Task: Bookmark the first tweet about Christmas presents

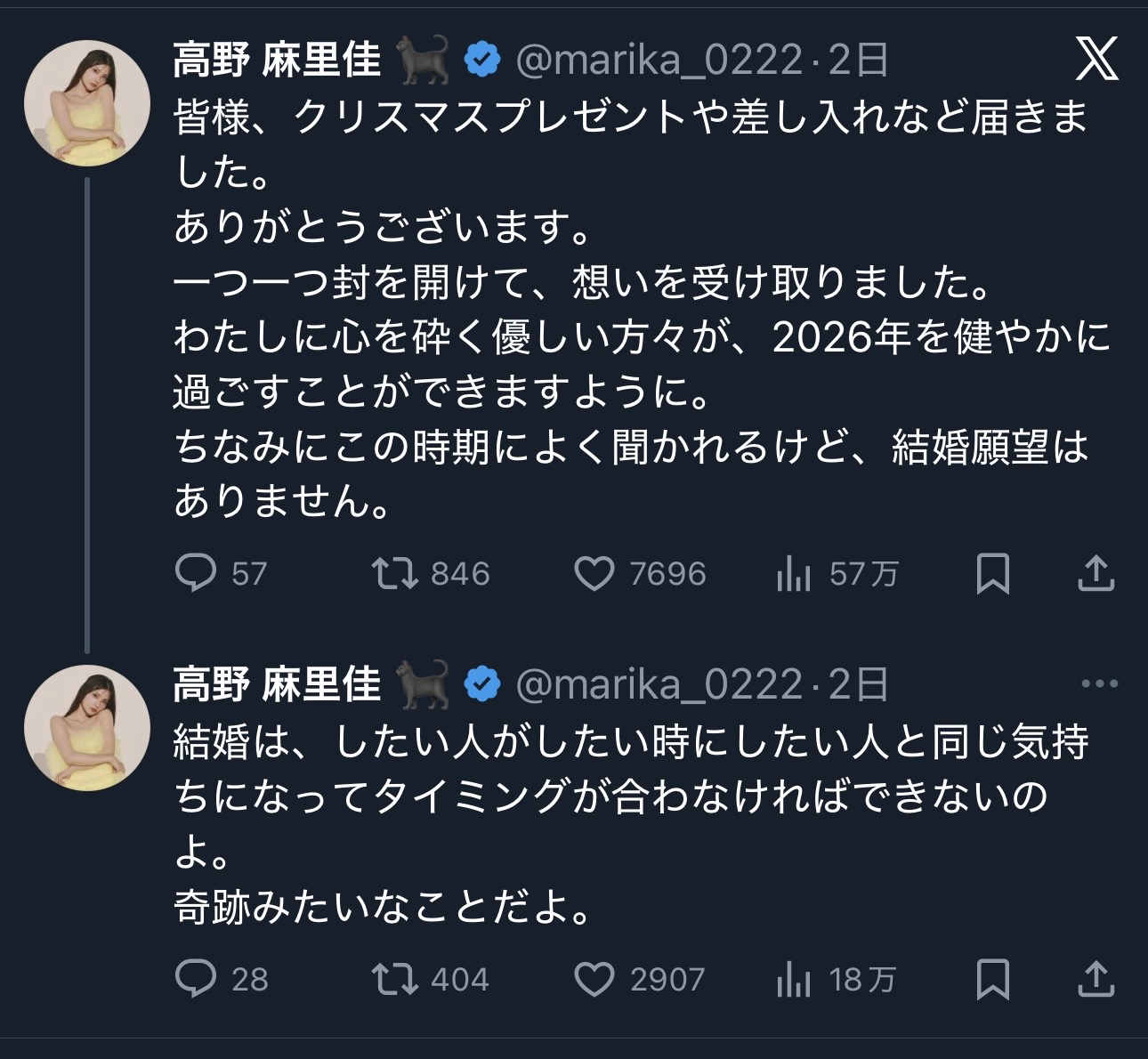Action: click(992, 573)
